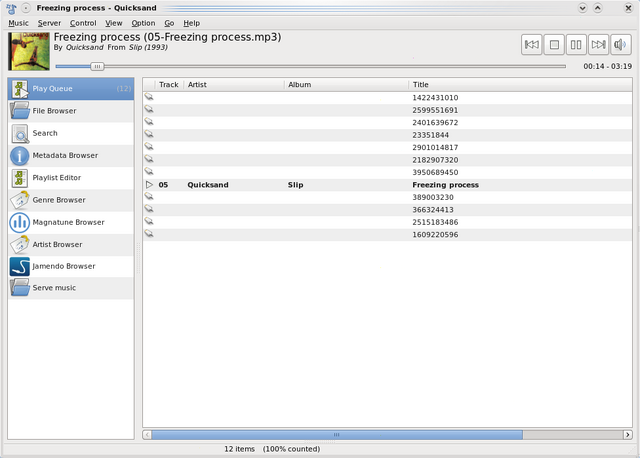The image size is (640, 458).
Task: Click the scrollbar left arrow
Action: coord(147,435)
